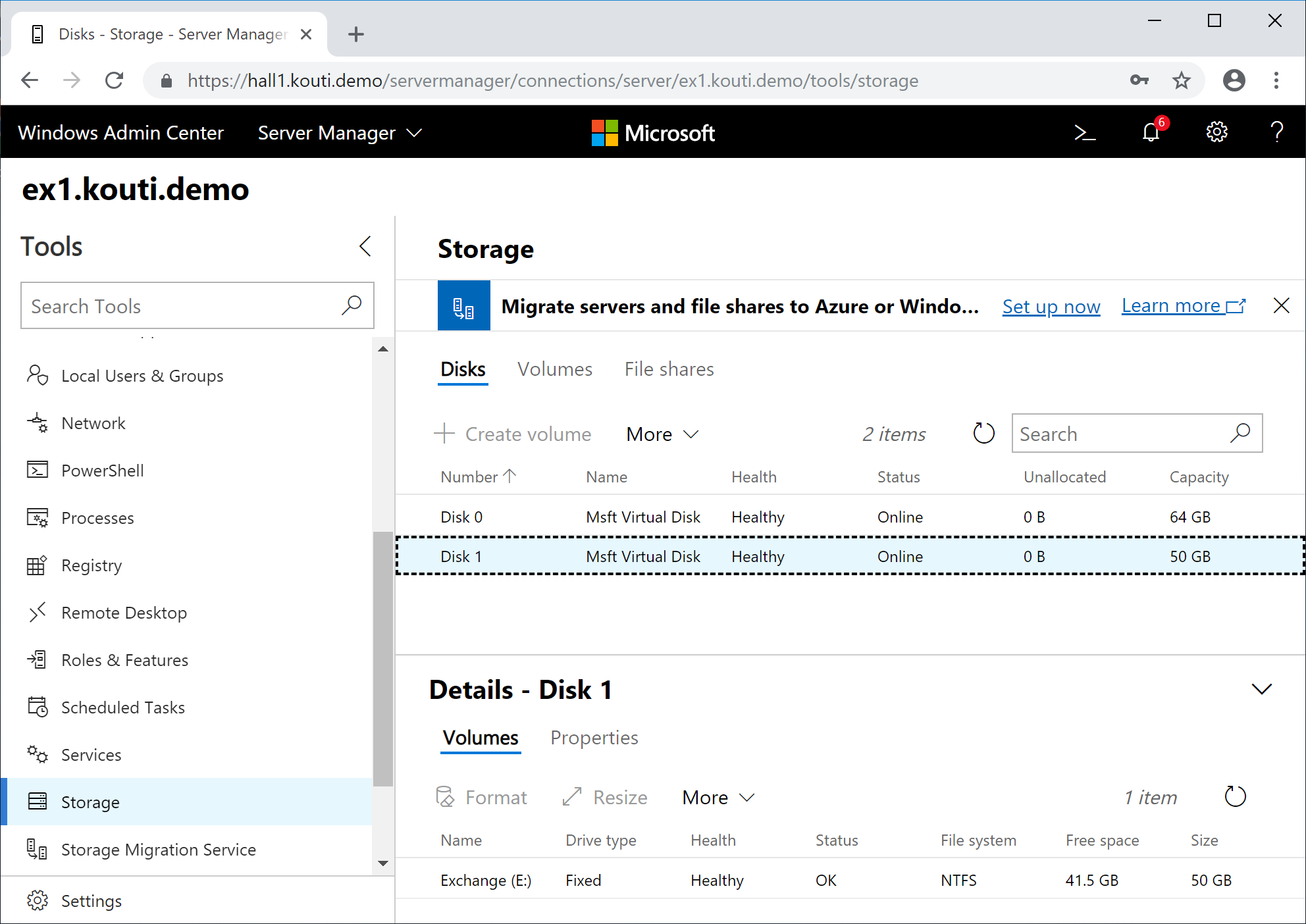Image resolution: width=1306 pixels, height=924 pixels.
Task: Expand the disks More dropdown
Action: [662, 434]
